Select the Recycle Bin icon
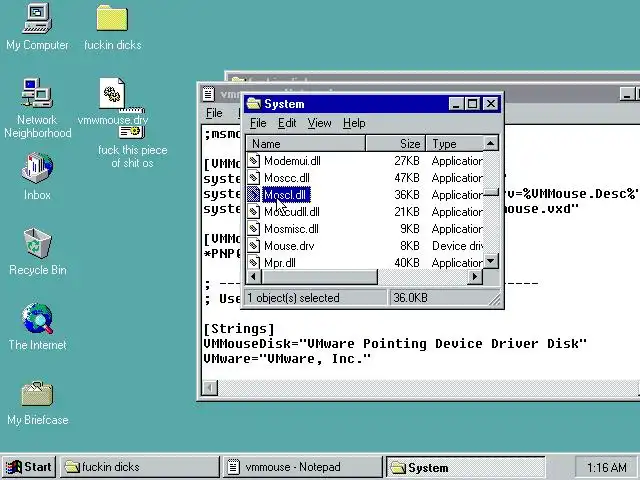 click(x=37, y=243)
